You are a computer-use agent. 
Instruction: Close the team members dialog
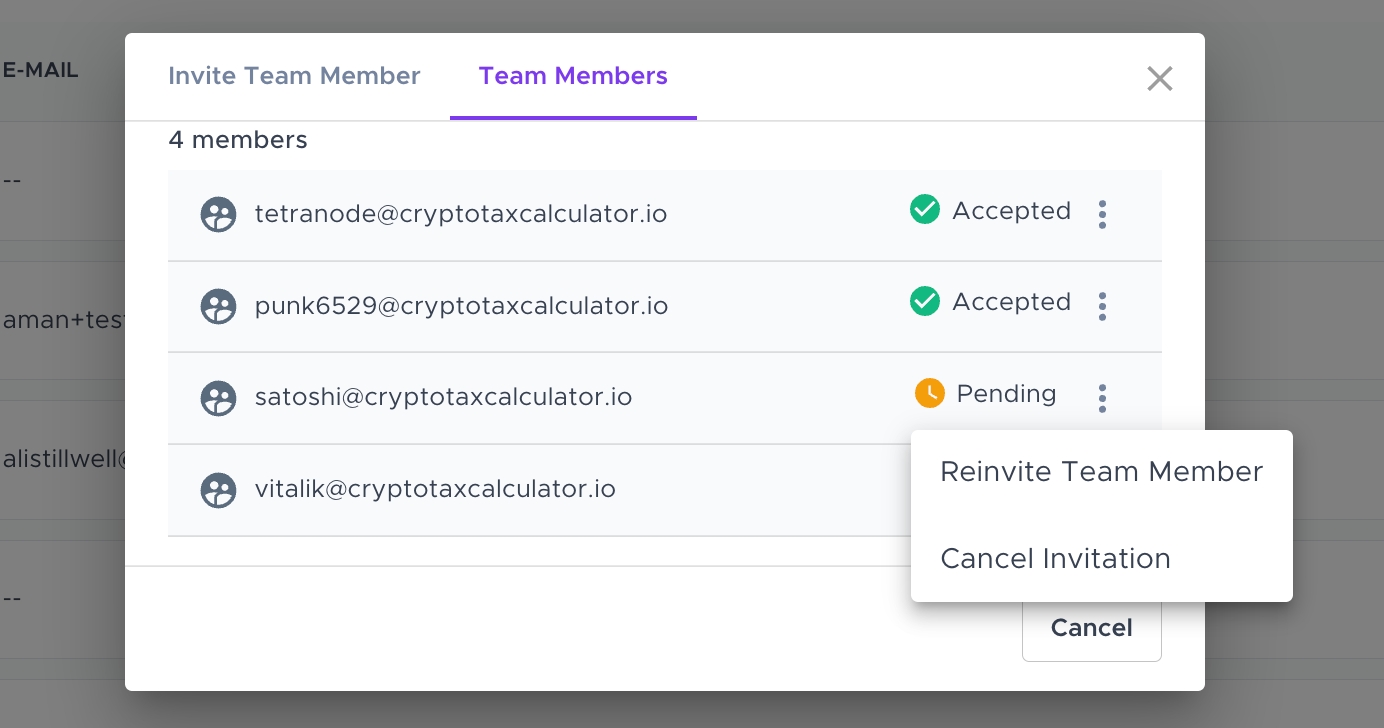click(1159, 78)
